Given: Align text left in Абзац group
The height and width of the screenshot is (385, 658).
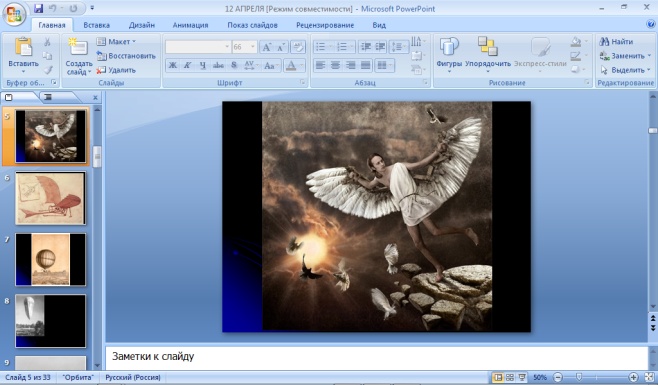Looking at the screenshot, I should tap(320, 65).
